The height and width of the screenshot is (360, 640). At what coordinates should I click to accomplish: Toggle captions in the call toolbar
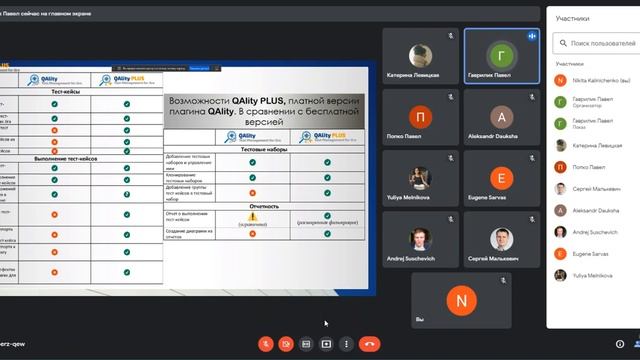click(x=306, y=344)
